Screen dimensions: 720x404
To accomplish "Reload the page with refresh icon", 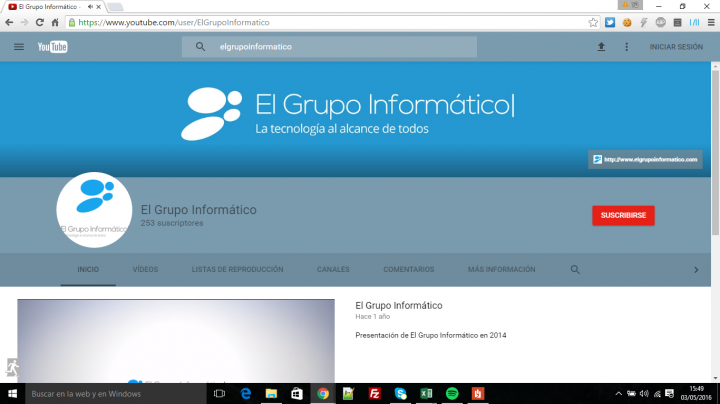I will tap(39, 22).
